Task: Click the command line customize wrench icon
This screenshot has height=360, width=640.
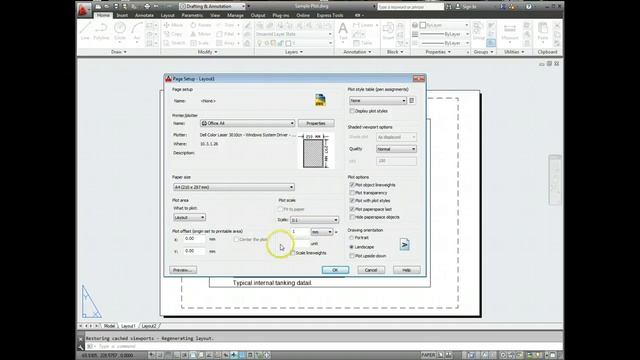Action: [x=80, y=347]
